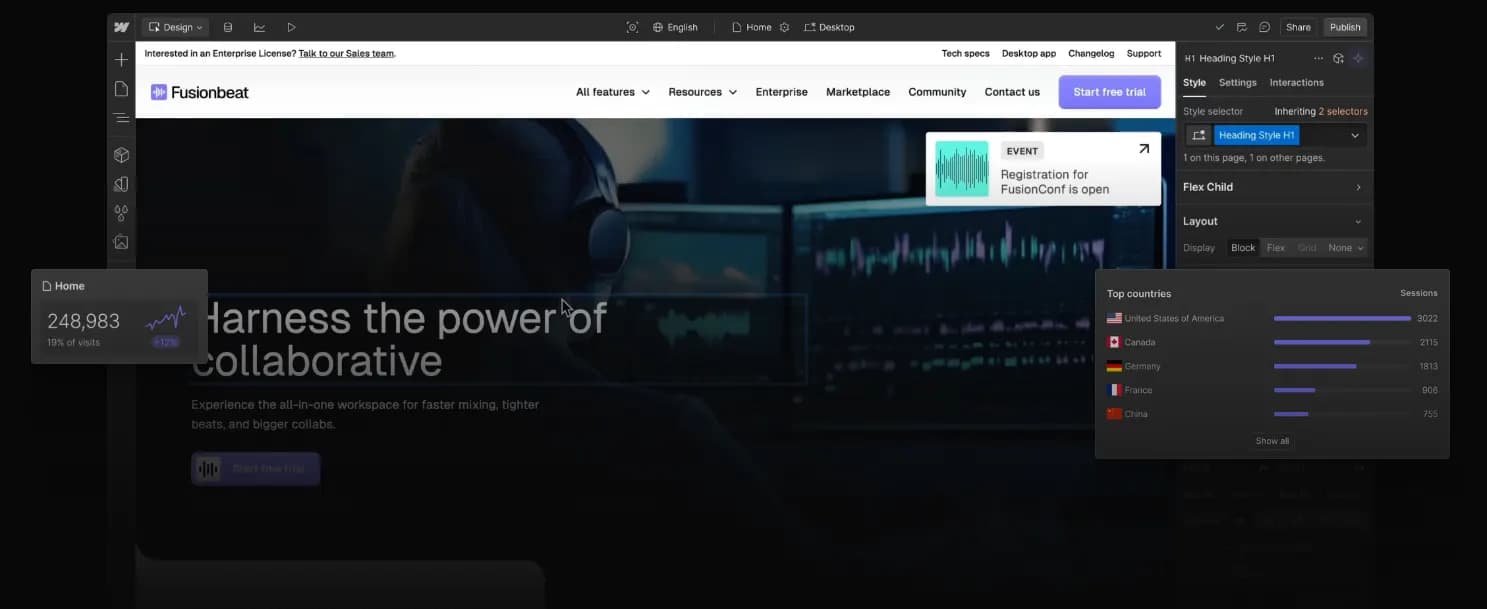The height and width of the screenshot is (609, 1487).
Task: Click the Fusionbeat logo
Action: (x=199, y=92)
